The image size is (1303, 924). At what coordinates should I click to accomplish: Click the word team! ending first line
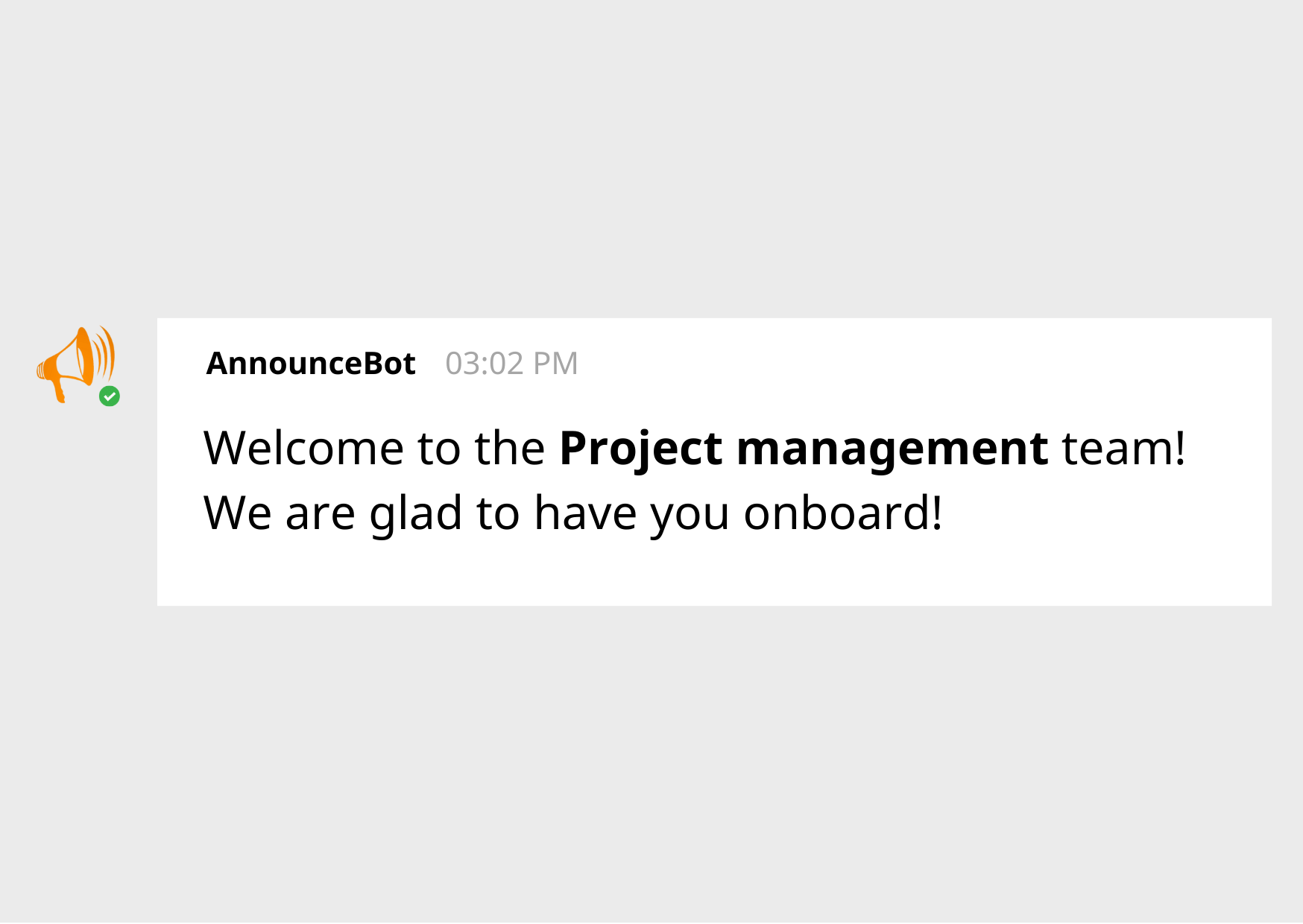(1123, 449)
